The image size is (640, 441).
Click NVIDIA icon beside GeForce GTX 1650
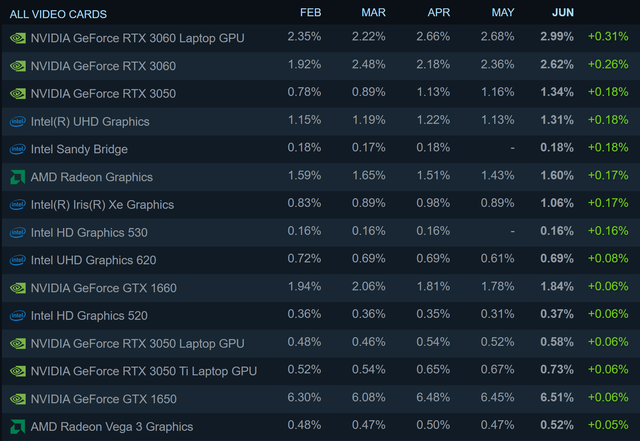coord(17,399)
